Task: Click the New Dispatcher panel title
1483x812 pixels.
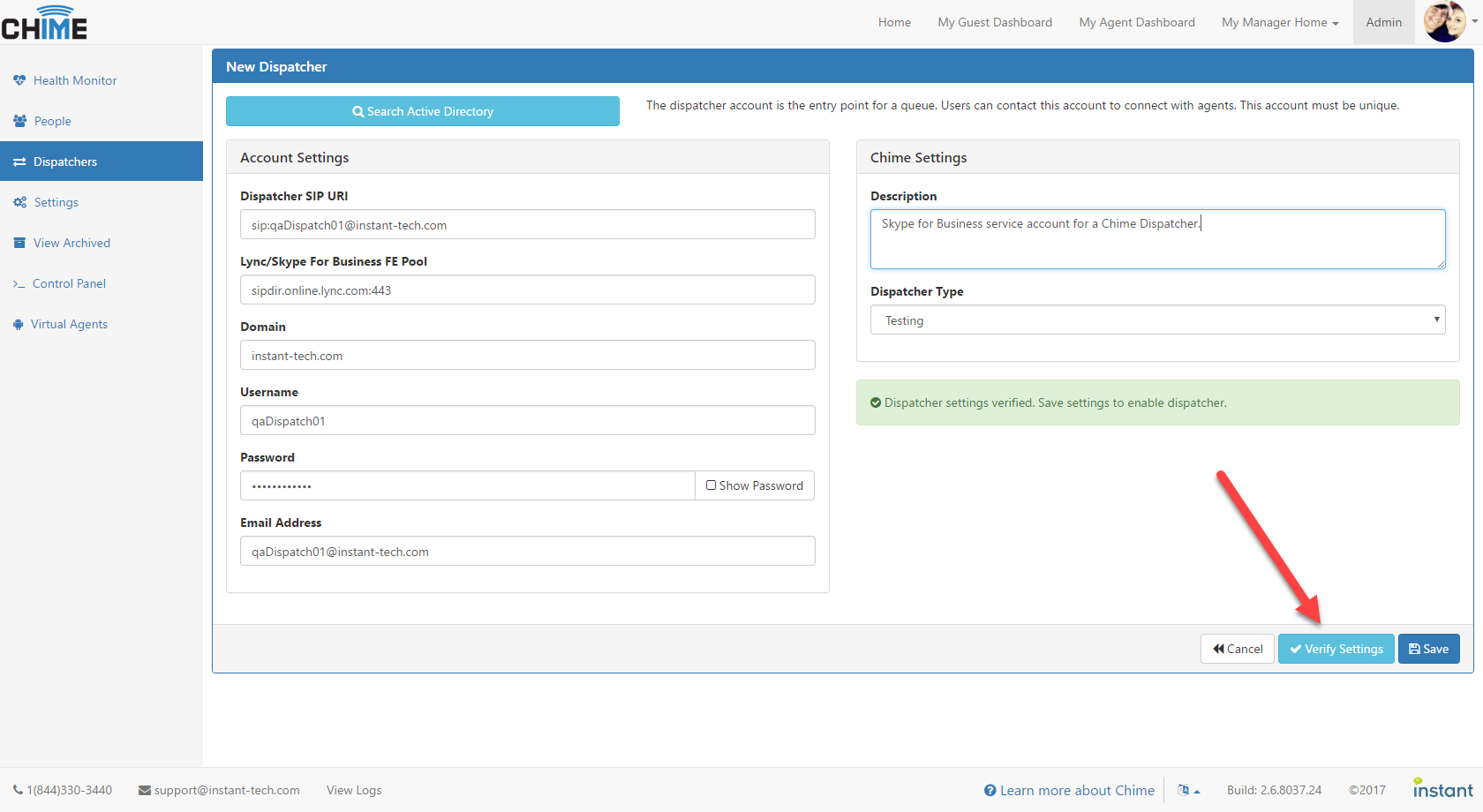Action: coord(276,66)
